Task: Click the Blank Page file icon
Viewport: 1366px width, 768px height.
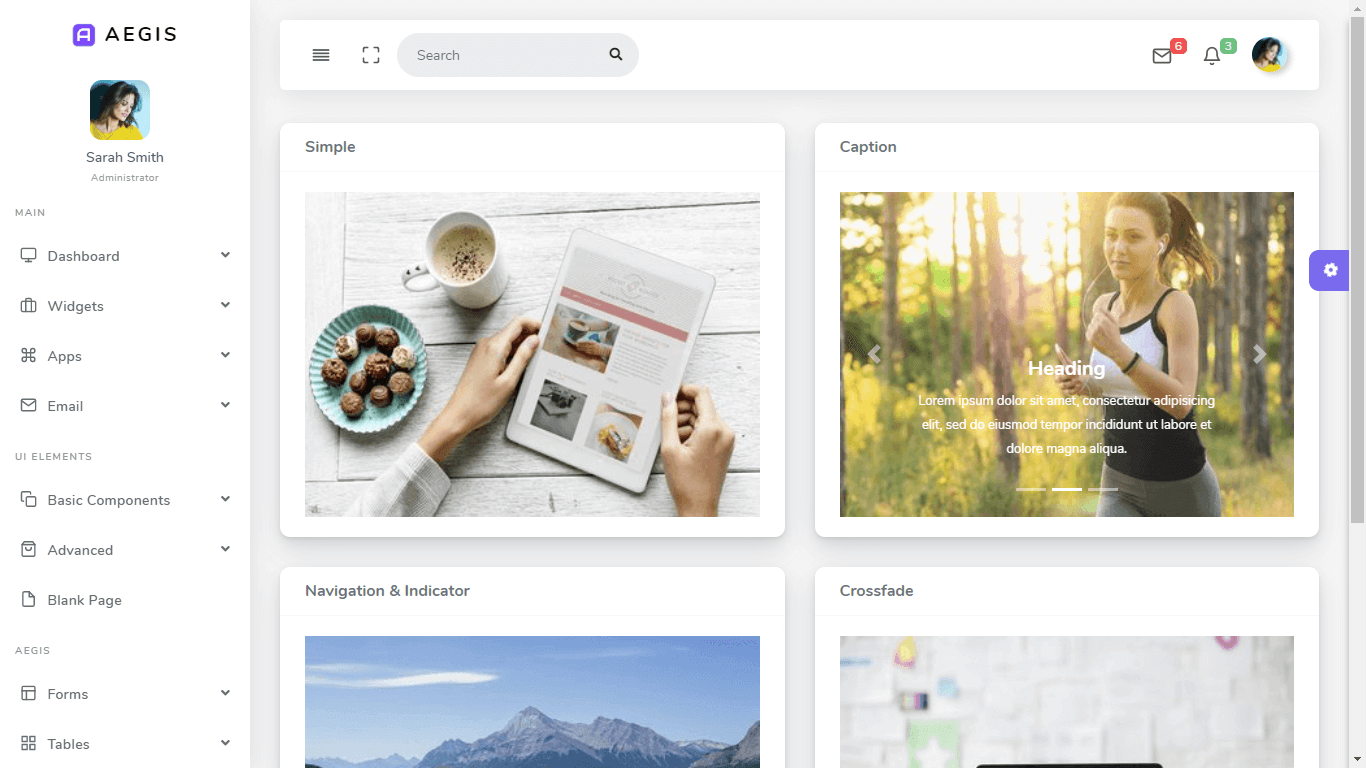Action: (x=28, y=599)
